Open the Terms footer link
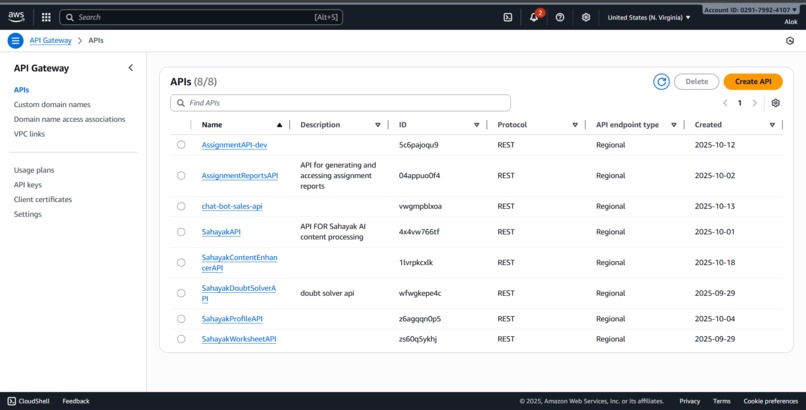The height and width of the screenshot is (410, 806). (x=722, y=401)
